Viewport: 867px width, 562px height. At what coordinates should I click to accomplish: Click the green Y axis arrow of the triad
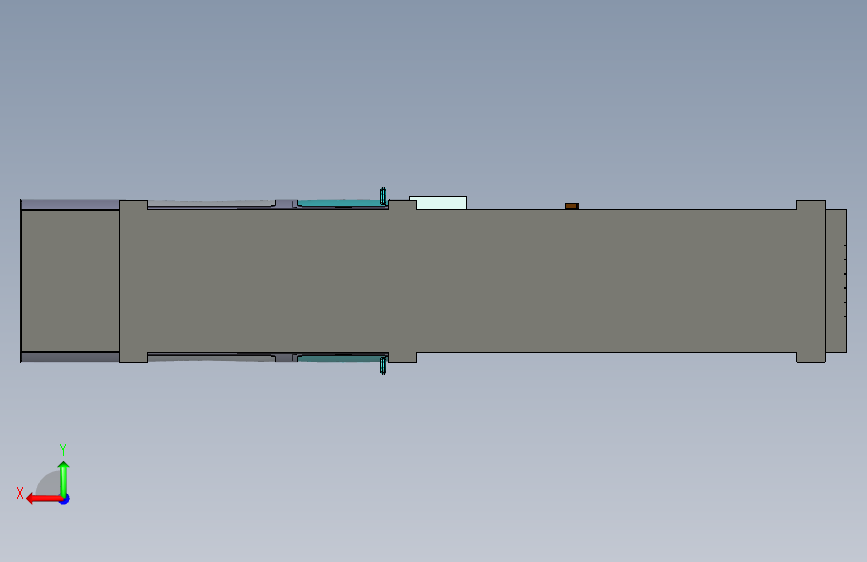click(x=64, y=478)
